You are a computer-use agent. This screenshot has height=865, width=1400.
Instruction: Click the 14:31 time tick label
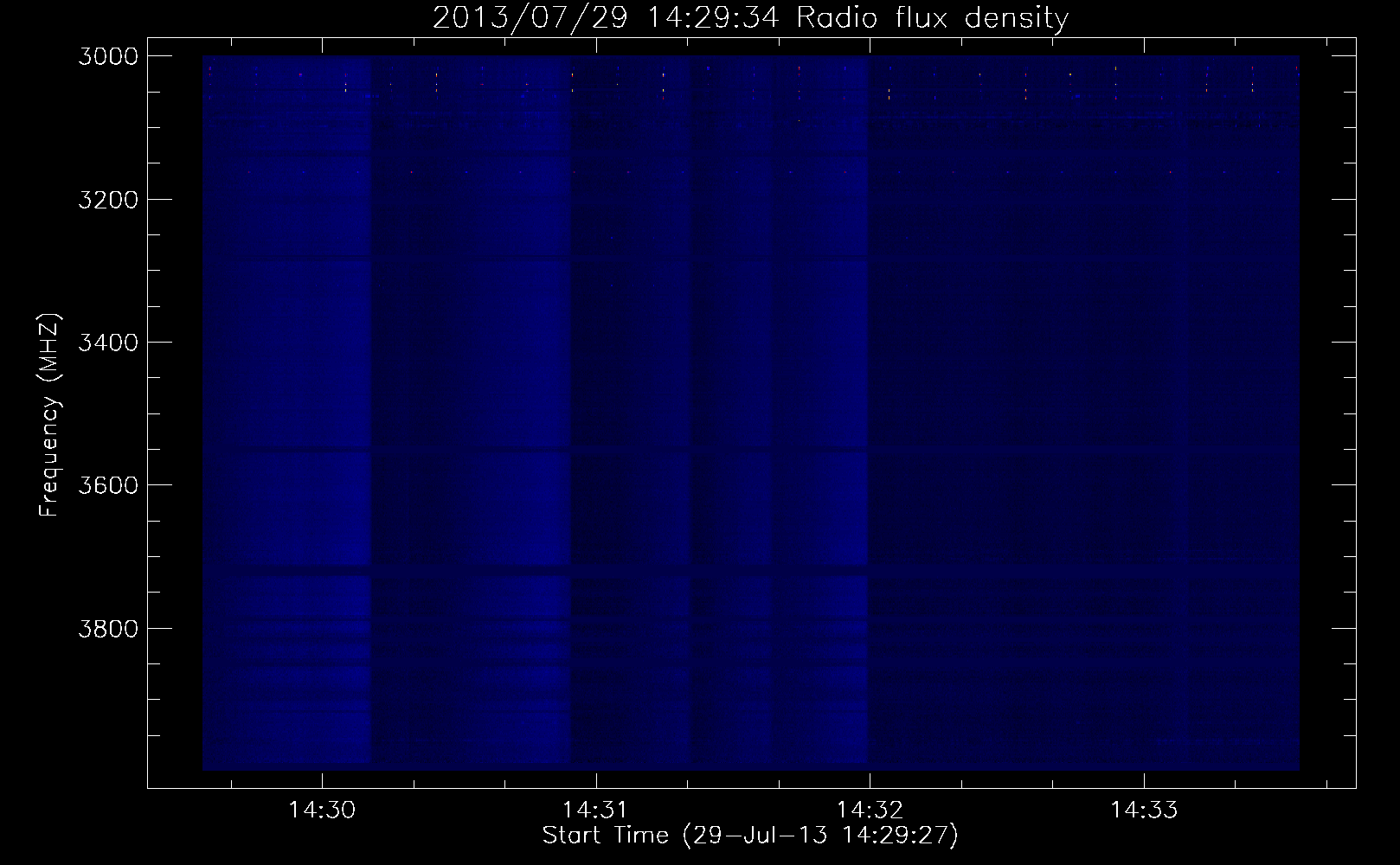(x=596, y=811)
